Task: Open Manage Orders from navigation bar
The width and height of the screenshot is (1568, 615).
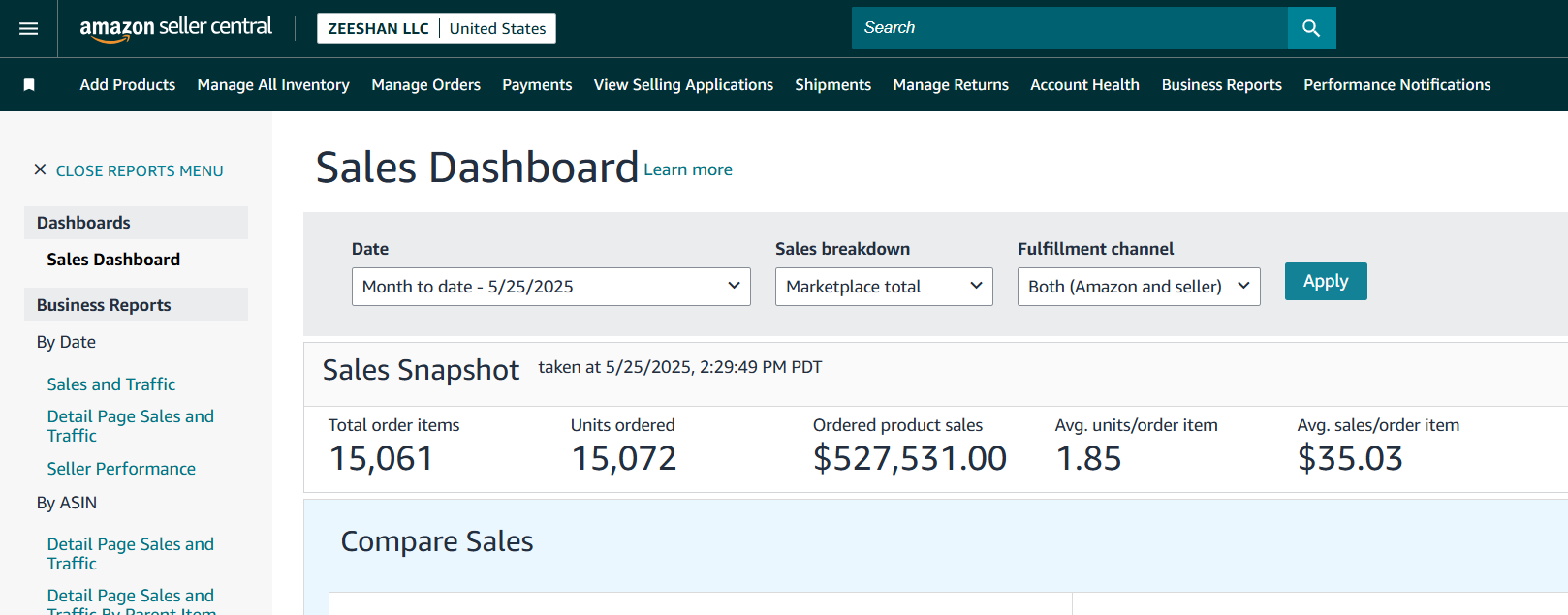Action: tap(425, 85)
